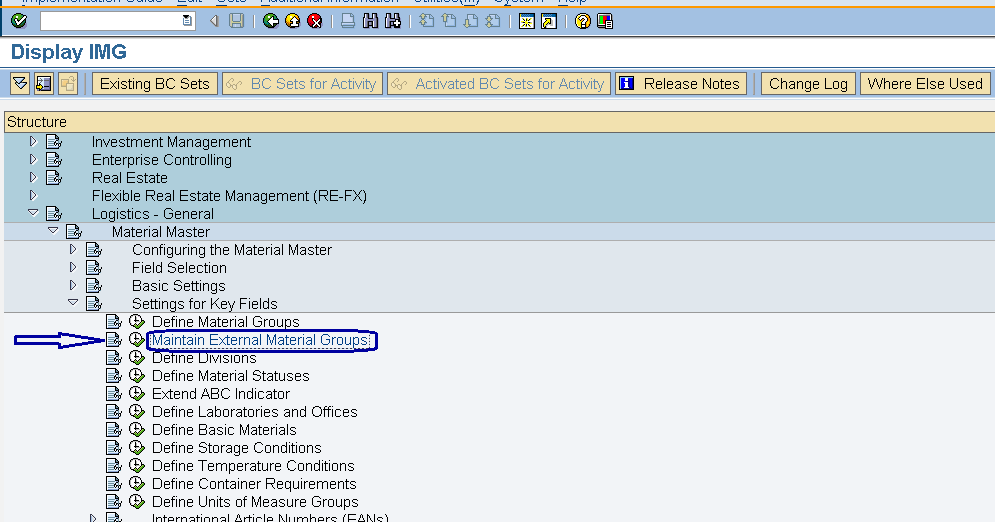Run the execute icon for Define Laboratories and Offices
Viewport: 995px width, 522px height.
136,412
